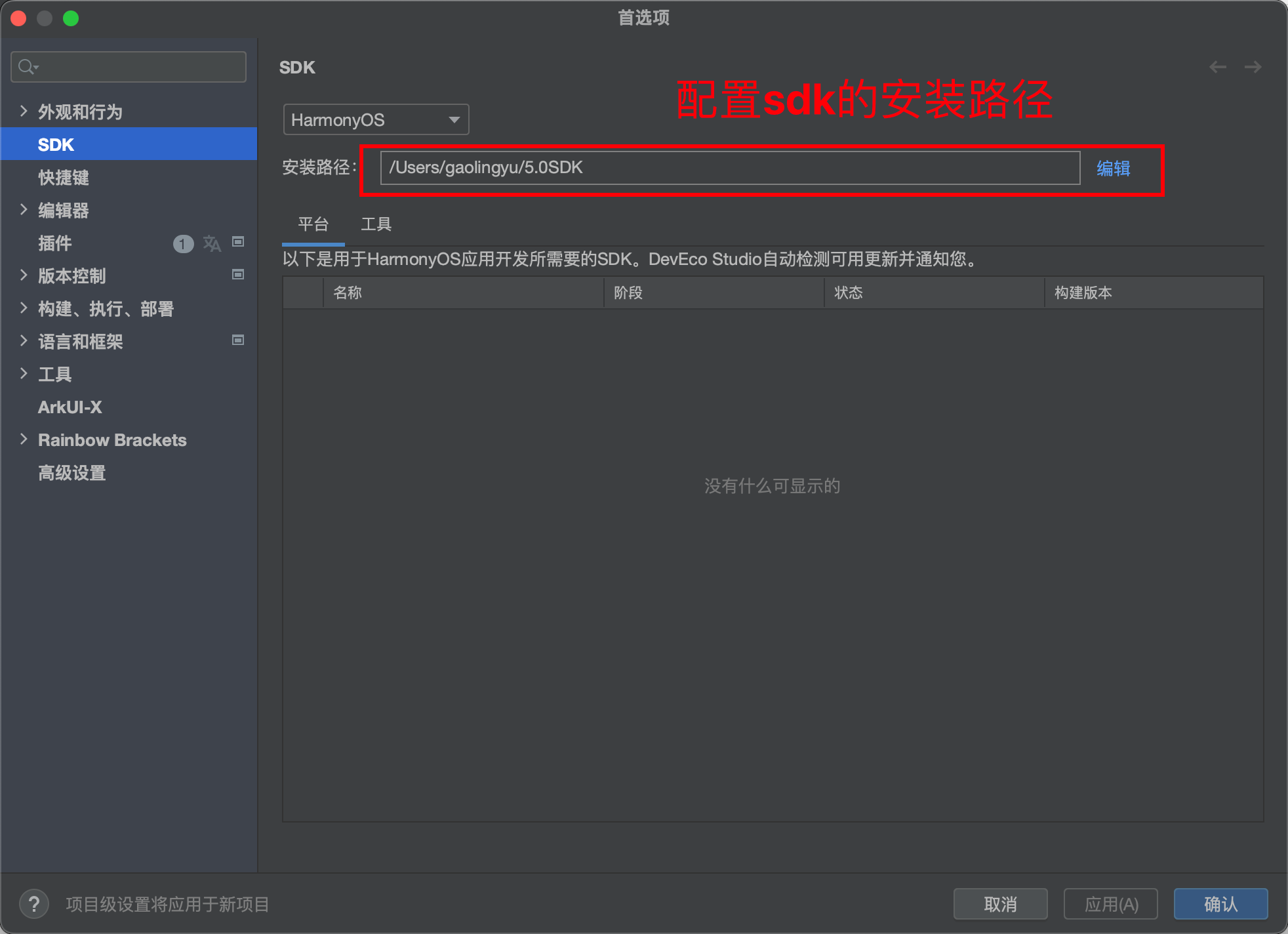Click the help question mark icon
The width and height of the screenshot is (1288, 934).
34,904
